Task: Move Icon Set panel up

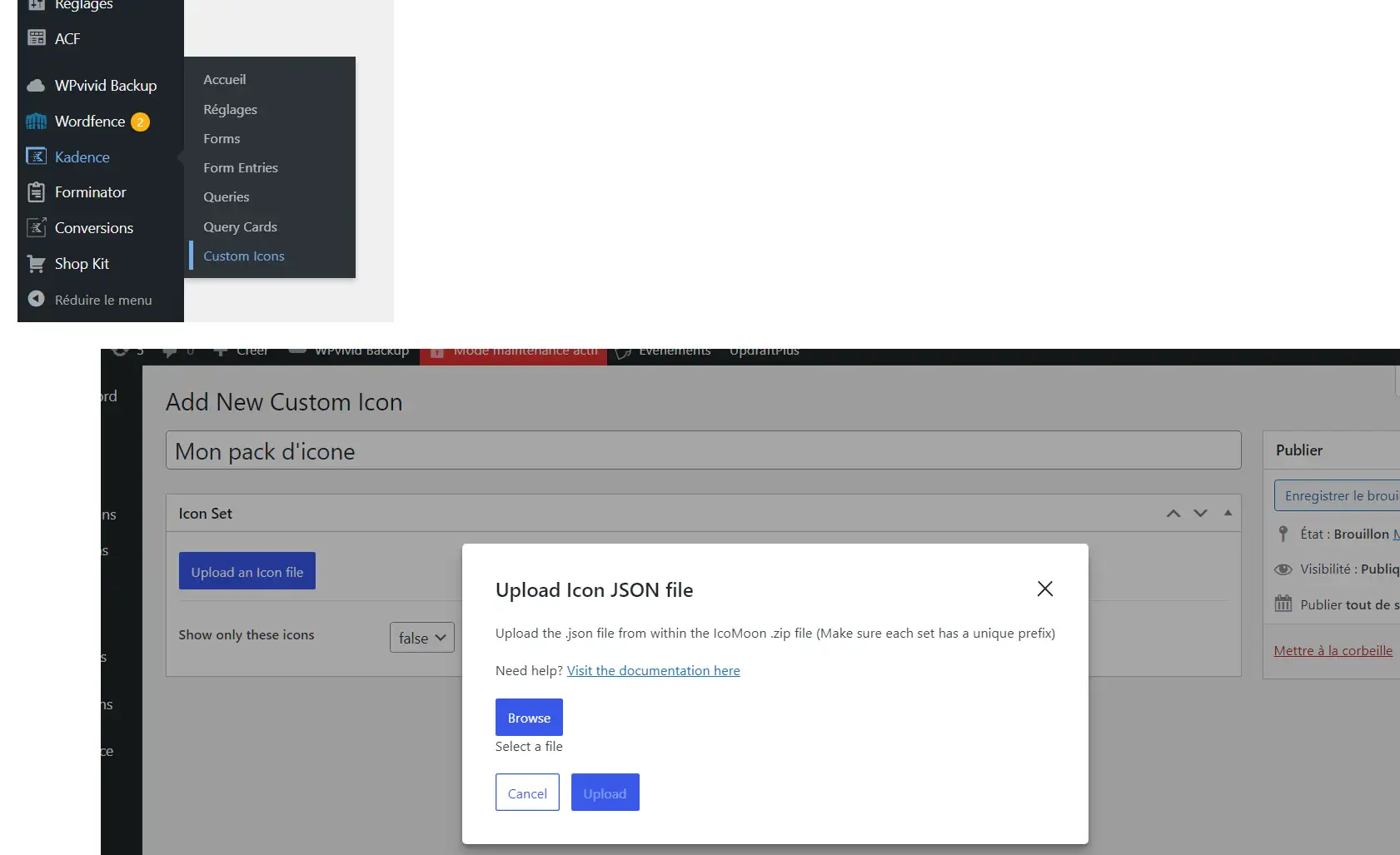Action: 1173,514
